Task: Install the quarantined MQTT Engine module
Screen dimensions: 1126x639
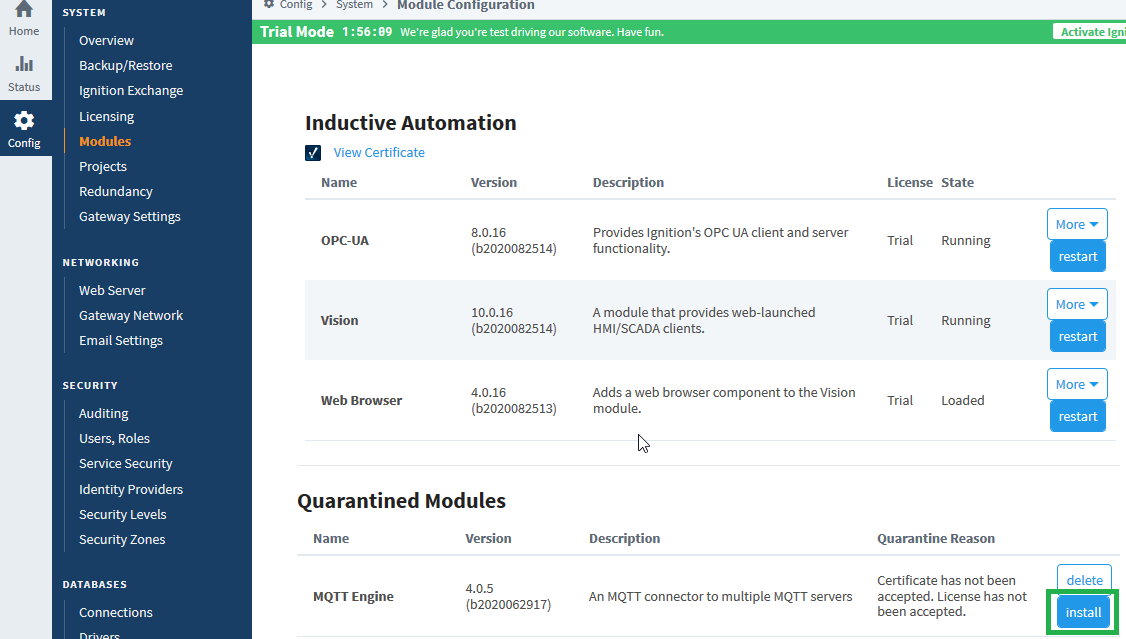Action: click(1083, 612)
